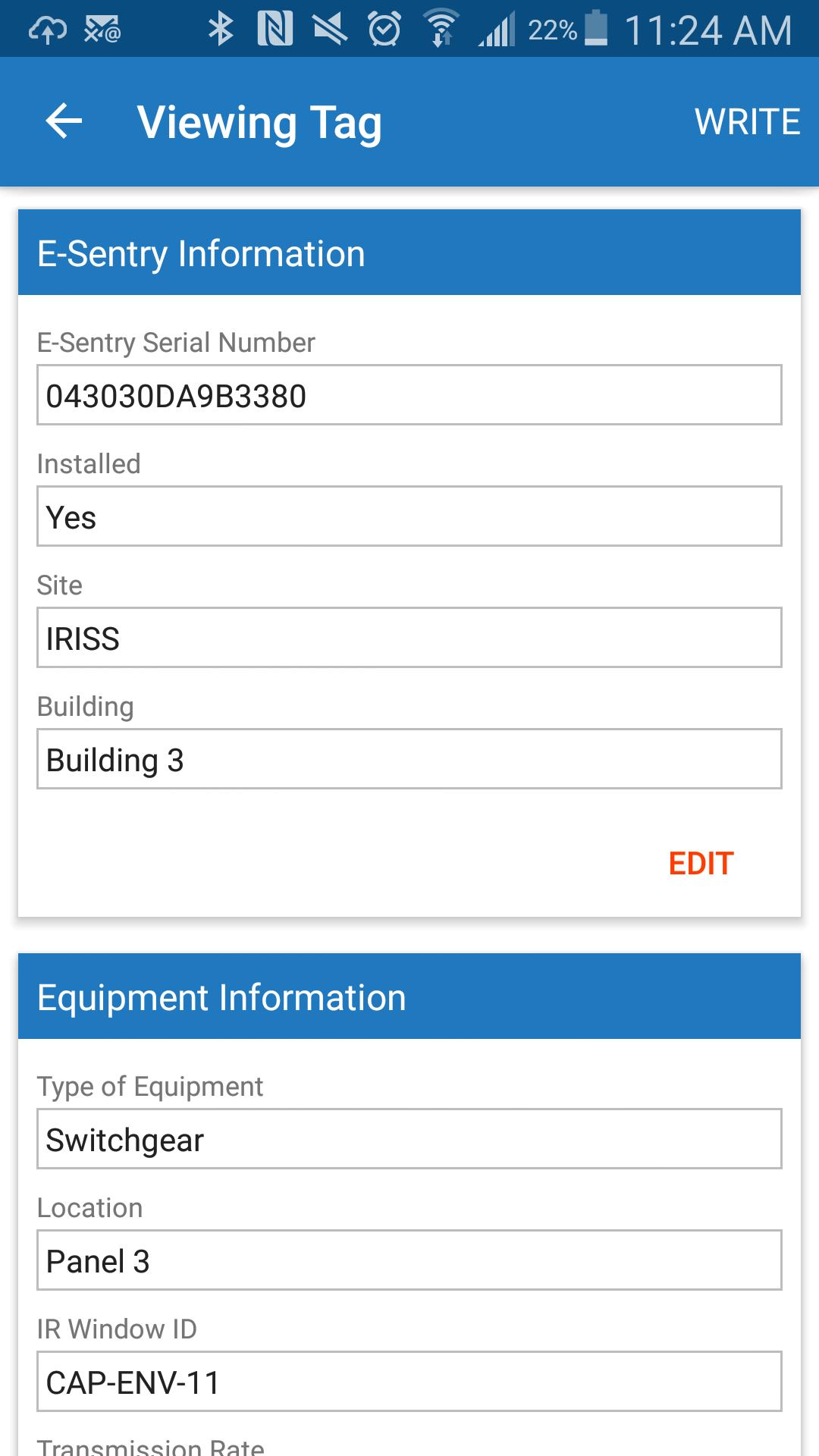This screenshot has width=819, height=1456.
Task: Select the Site field showing IRISS
Action: click(409, 638)
